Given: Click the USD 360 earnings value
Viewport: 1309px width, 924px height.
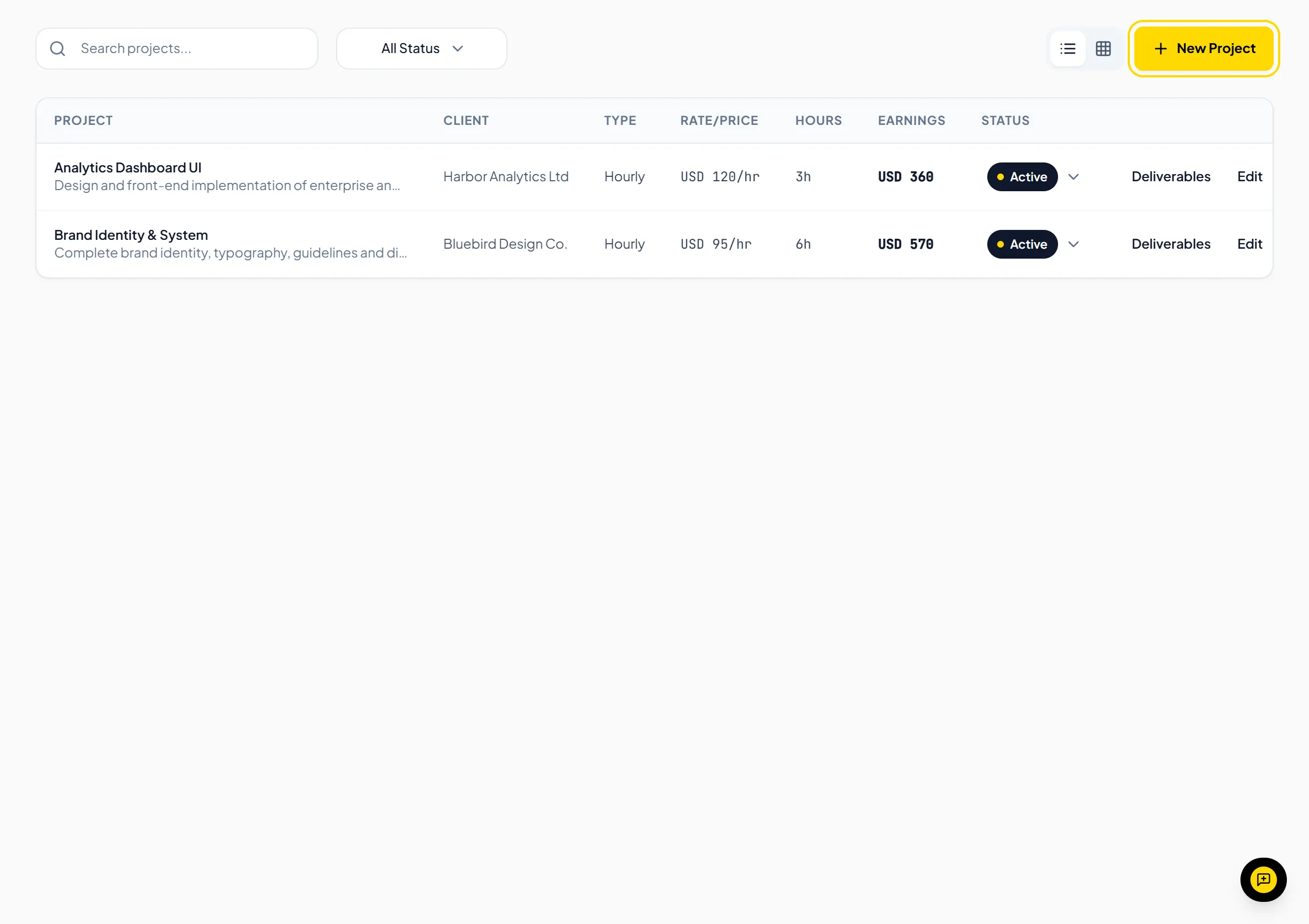Looking at the screenshot, I should pyautogui.click(x=905, y=177).
